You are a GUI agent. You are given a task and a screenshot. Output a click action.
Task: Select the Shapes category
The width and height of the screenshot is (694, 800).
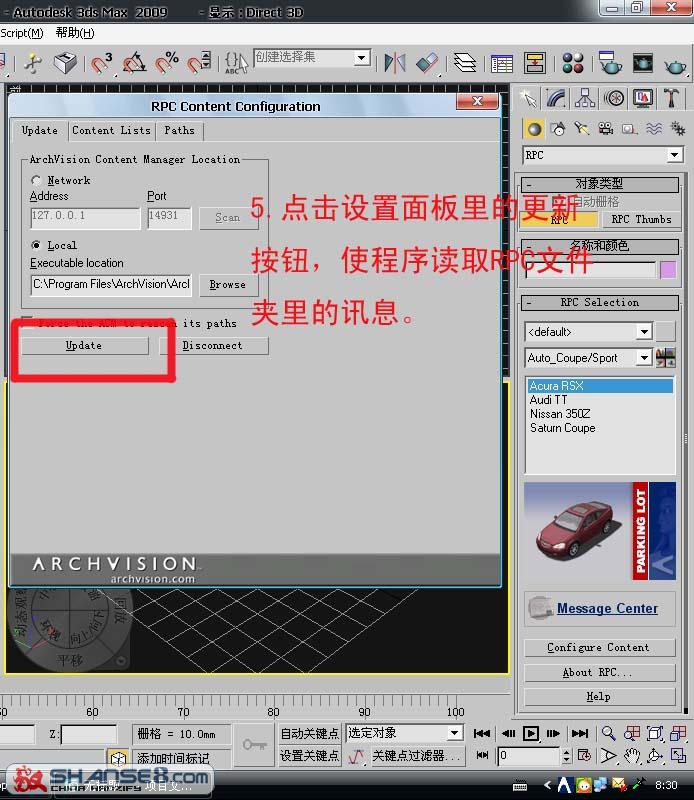[558, 129]
